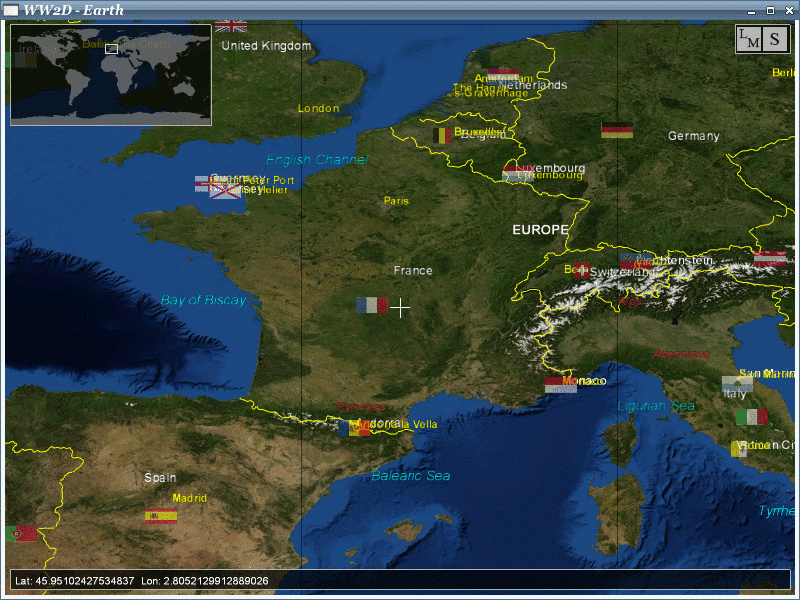Click the London city label
Screen dimensions: 800x600
click(x=318, y=108)
